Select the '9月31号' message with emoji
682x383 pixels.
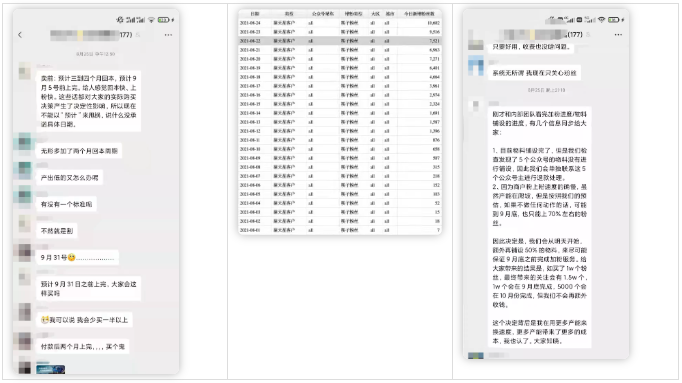point(77,257)
